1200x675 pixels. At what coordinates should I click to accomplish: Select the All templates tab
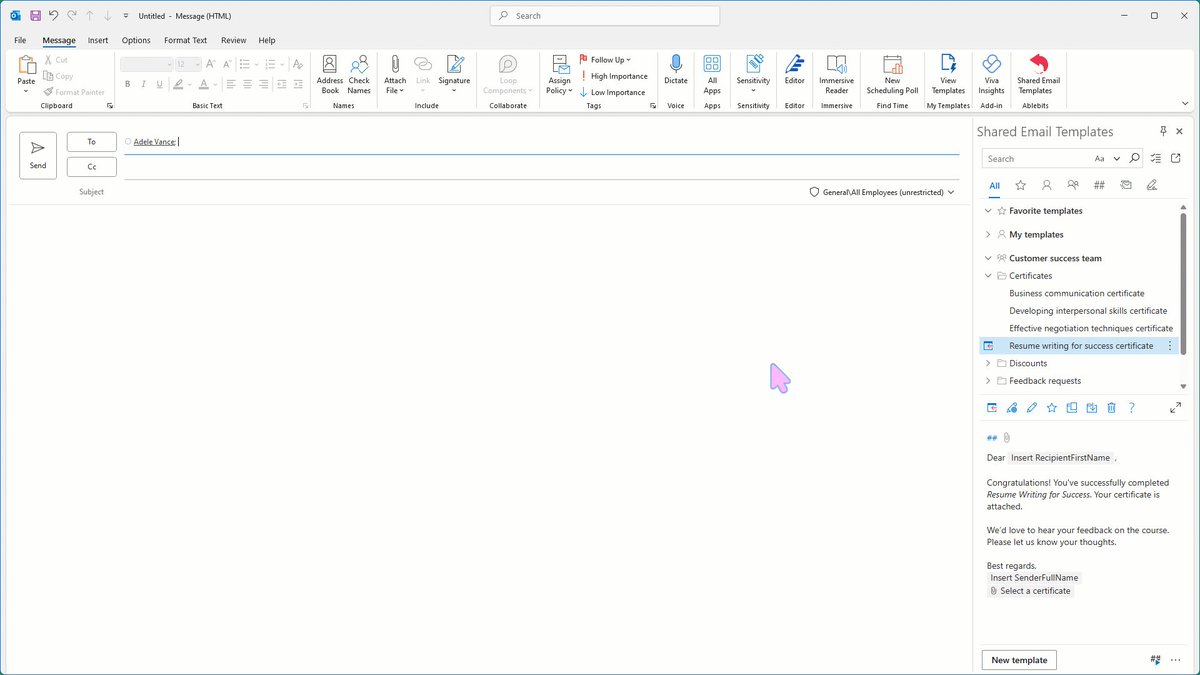(x=995, y=185)
